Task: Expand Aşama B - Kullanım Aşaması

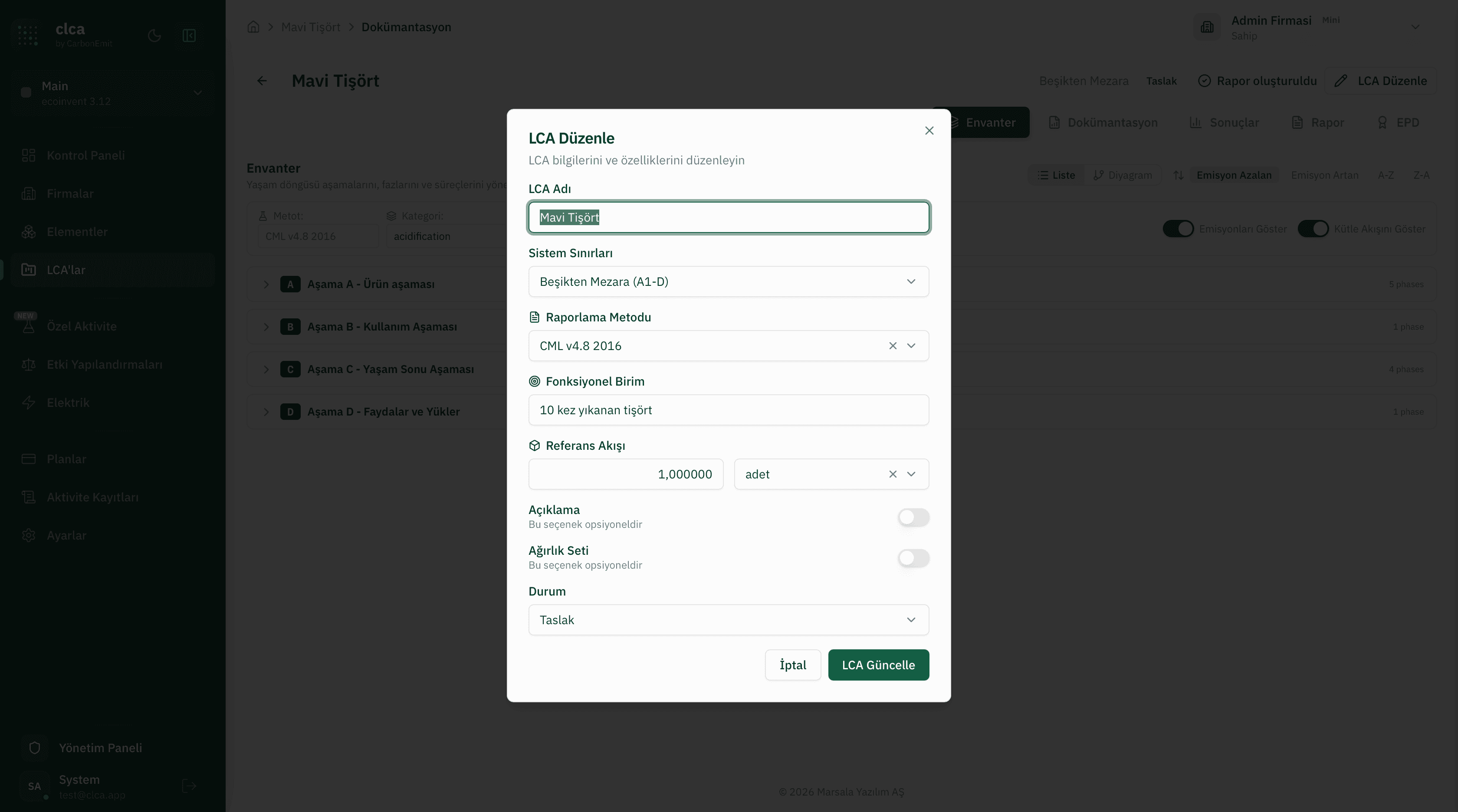Action: 266,327
